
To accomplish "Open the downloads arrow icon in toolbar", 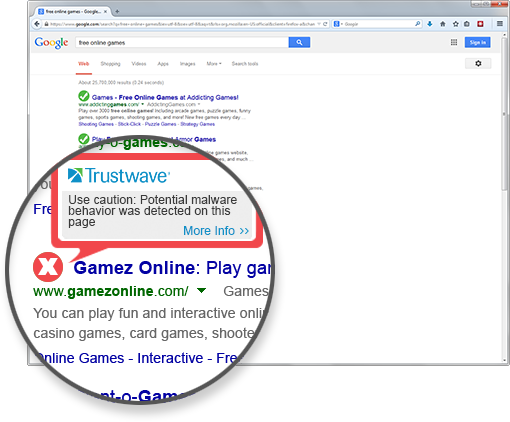I will coord(430,24).
